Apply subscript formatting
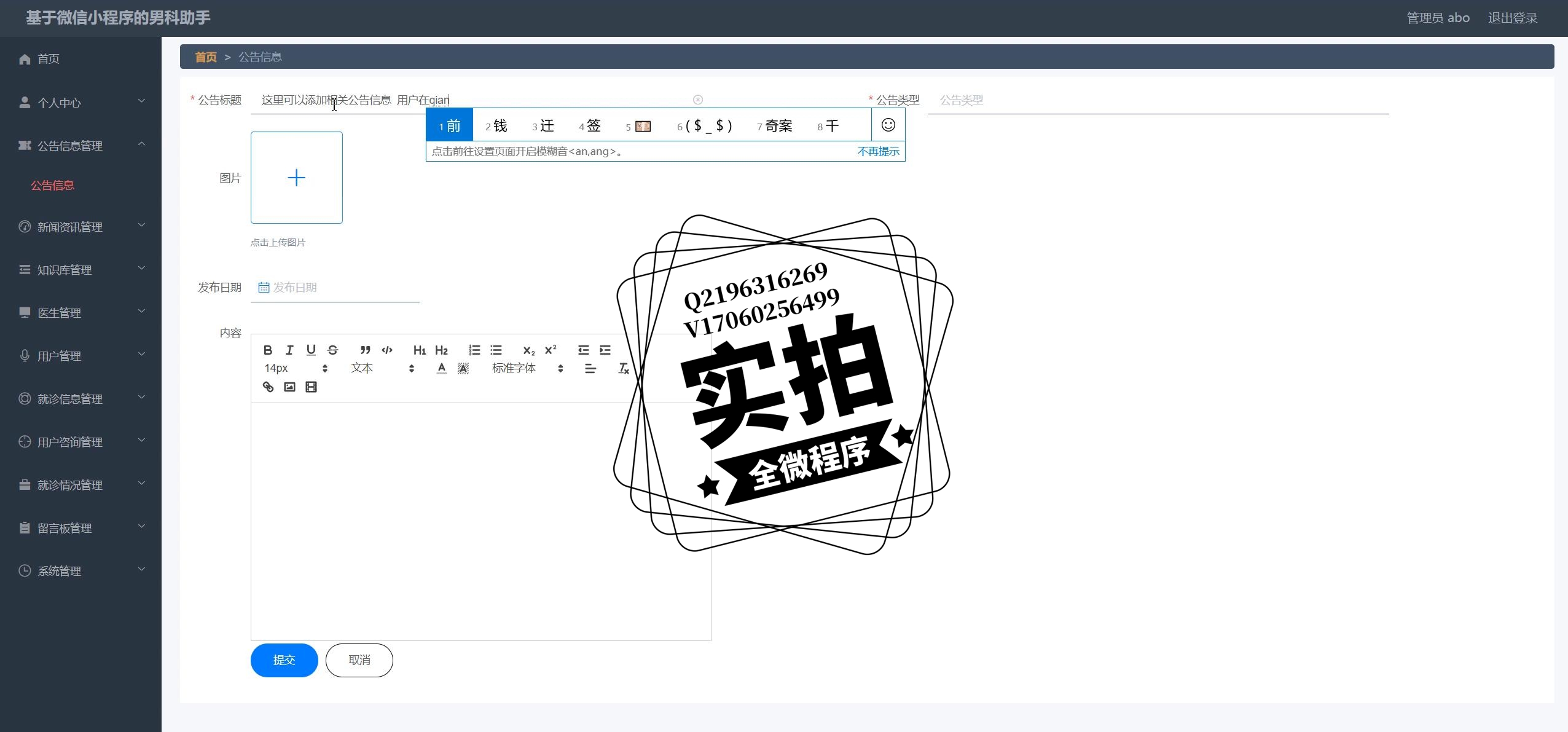The image size is (1568, 732). pyautogui.click(x=528, y=350)
